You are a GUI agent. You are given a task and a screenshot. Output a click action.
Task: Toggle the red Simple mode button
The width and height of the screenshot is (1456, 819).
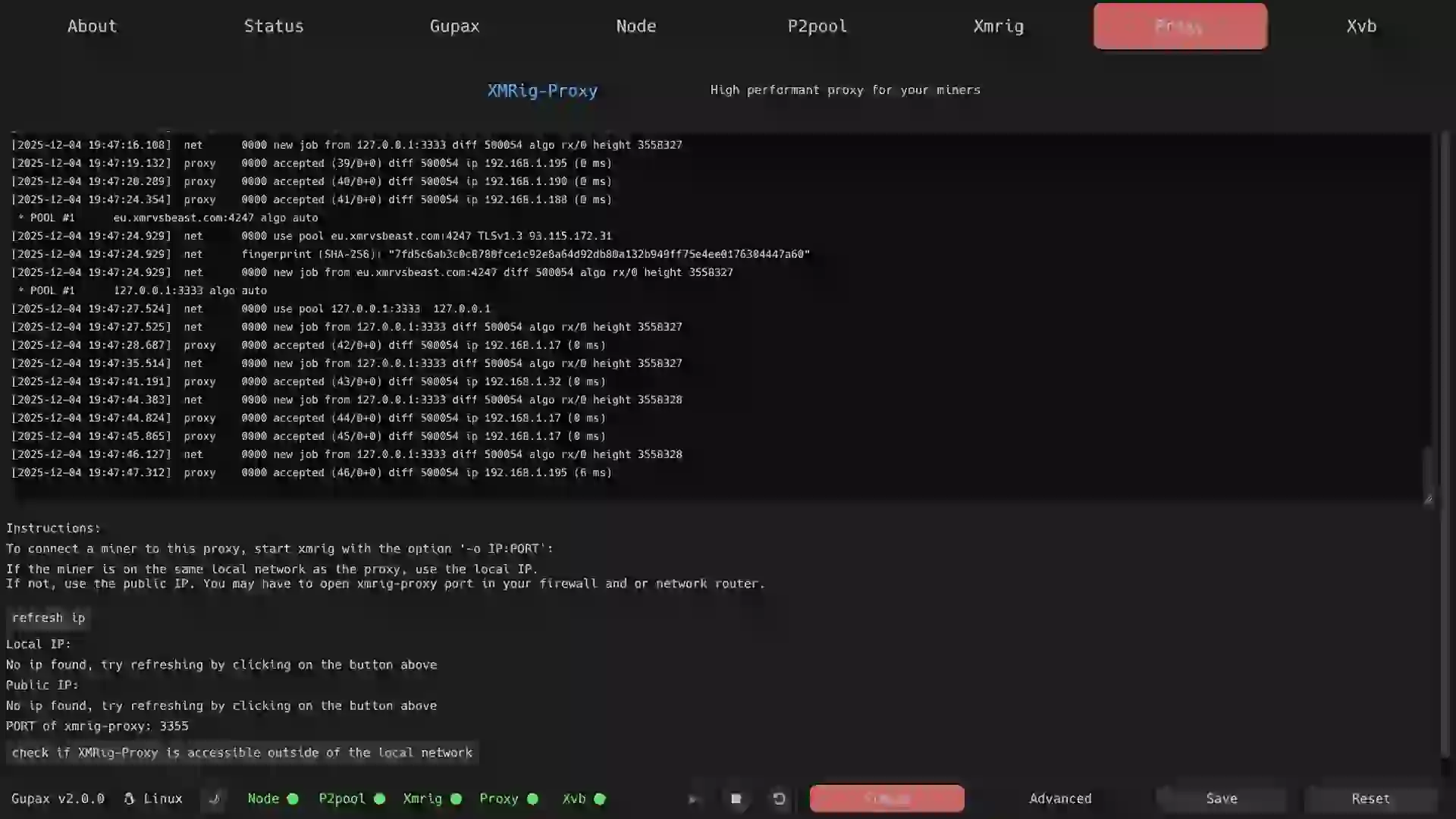point(886,799)
